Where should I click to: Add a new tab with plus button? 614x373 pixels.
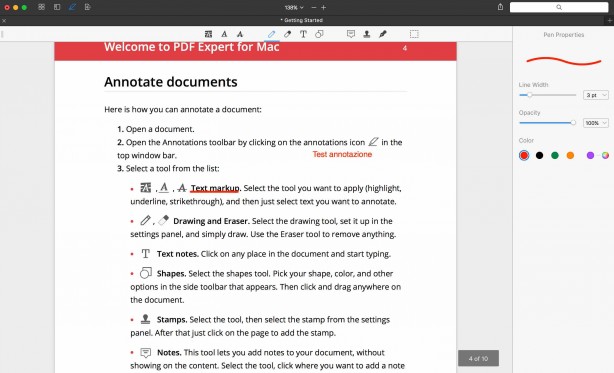click(610, 20)
